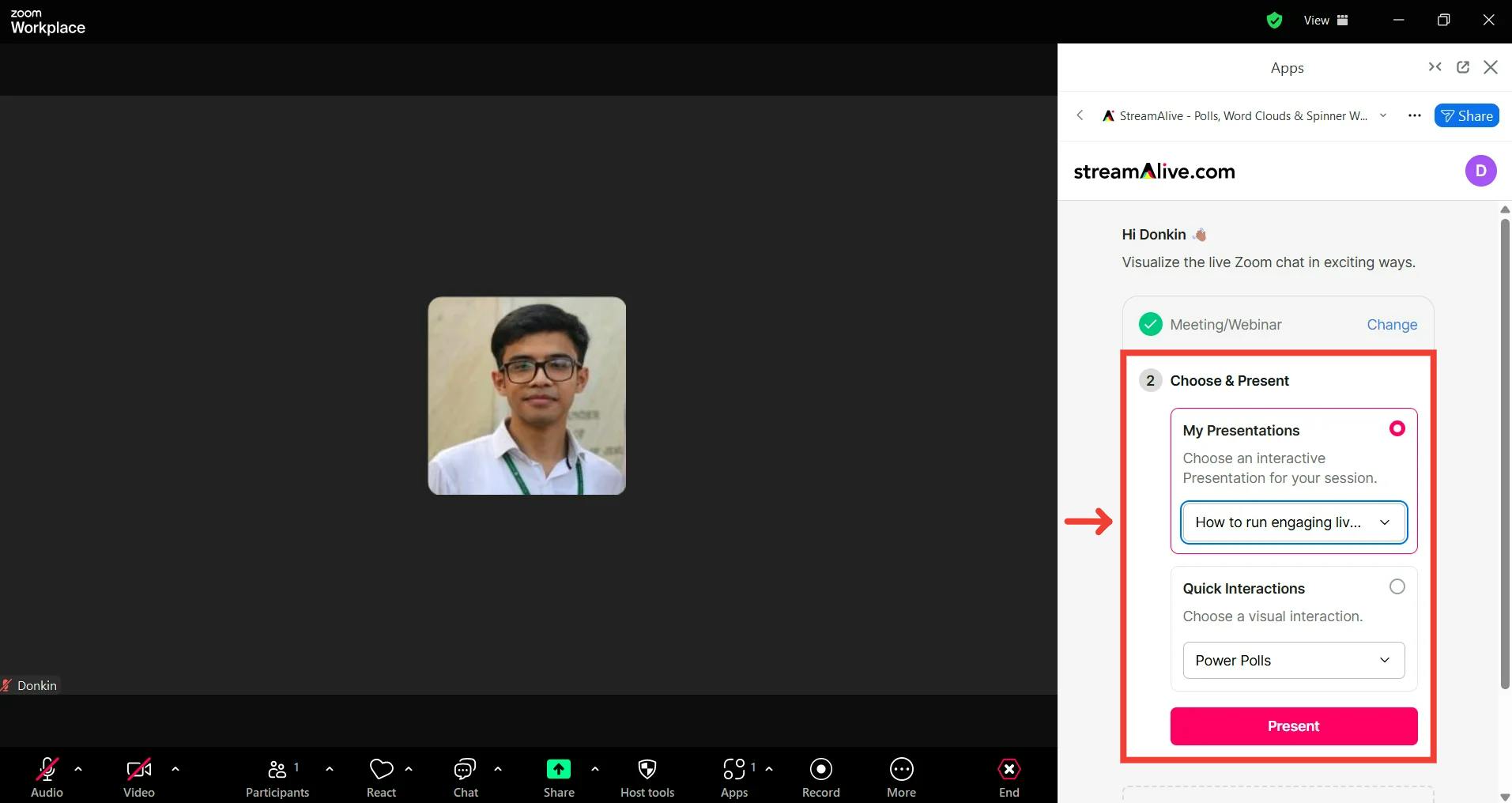Minimize the Zoom window
The width and height of the screenshot is (1512, 803).
pyautogui.click(x=1398, y=21)
